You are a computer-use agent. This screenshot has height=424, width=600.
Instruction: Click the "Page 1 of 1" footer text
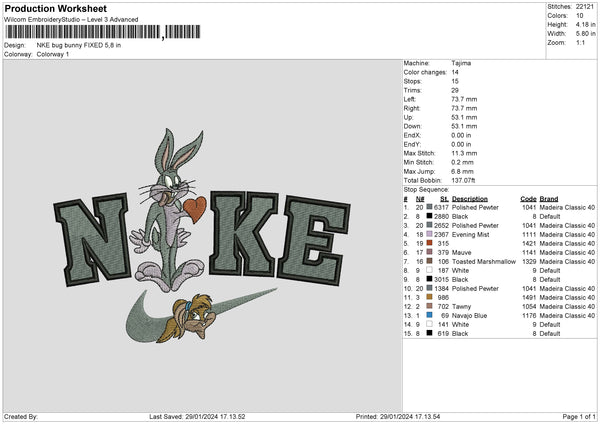[x=579, y=416]
